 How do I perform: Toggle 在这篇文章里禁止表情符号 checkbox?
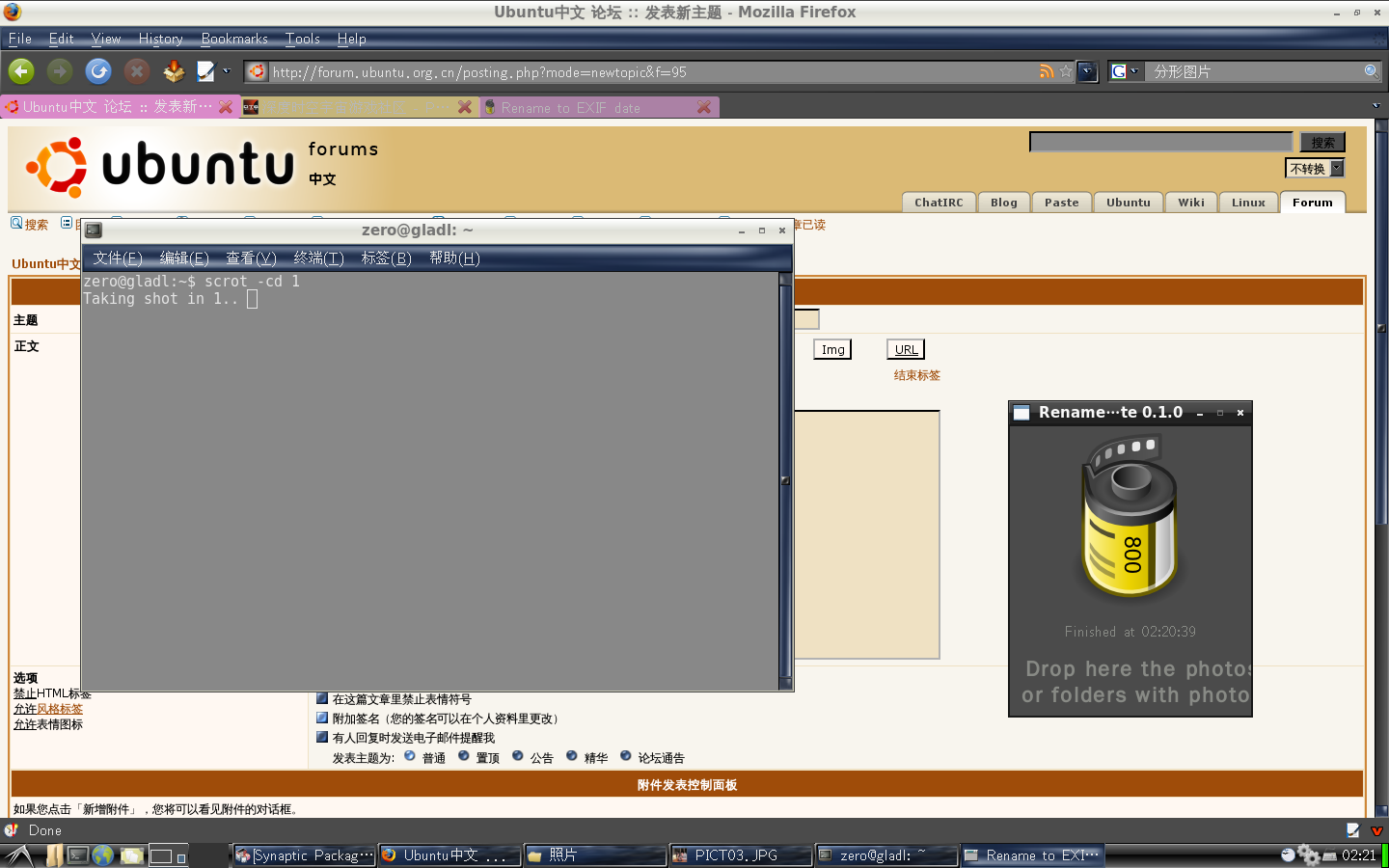322,698
